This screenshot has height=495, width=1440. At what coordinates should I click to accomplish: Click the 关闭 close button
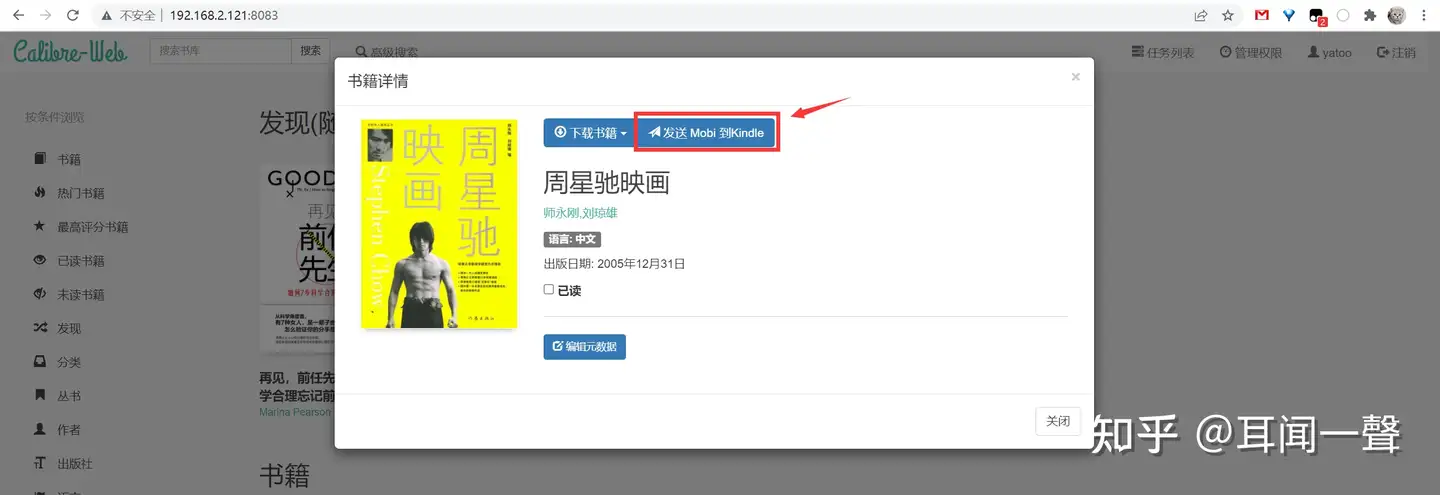pos(1058,421)
